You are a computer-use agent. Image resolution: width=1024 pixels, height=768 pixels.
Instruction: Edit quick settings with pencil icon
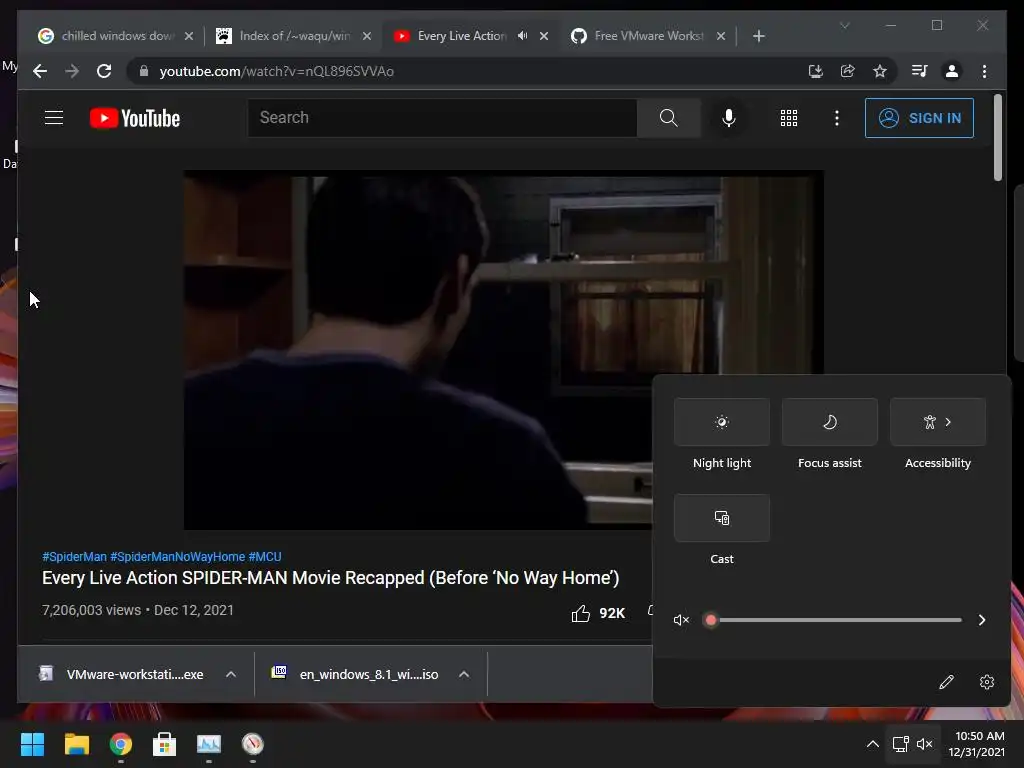pyautogui.click(x=946, y=682)
